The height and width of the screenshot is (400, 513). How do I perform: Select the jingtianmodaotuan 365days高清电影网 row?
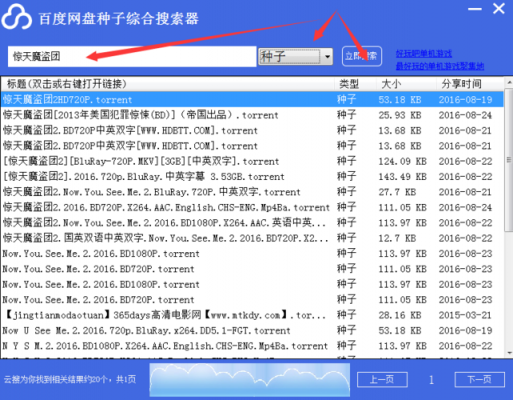(x=252, y=315)
